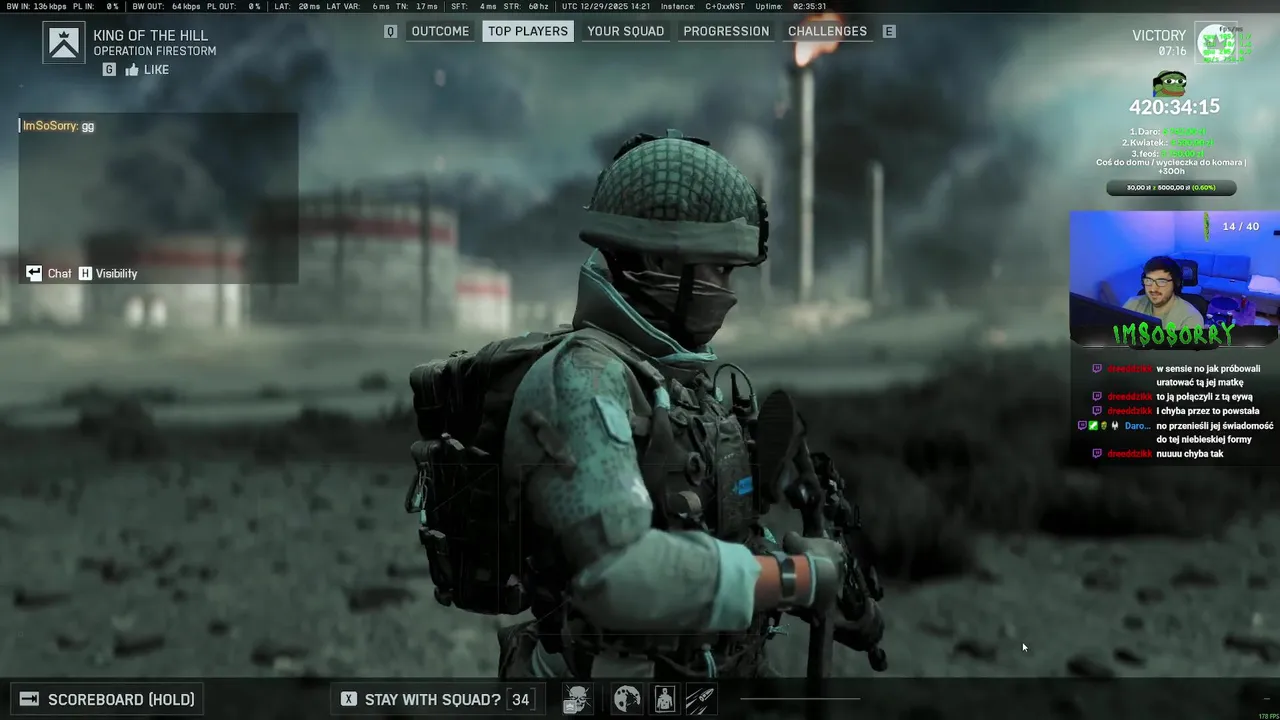Screen dimensions: 1280x720
Task: Click the KING OF THE HILL mode title
Action: [x=151, y=35]
